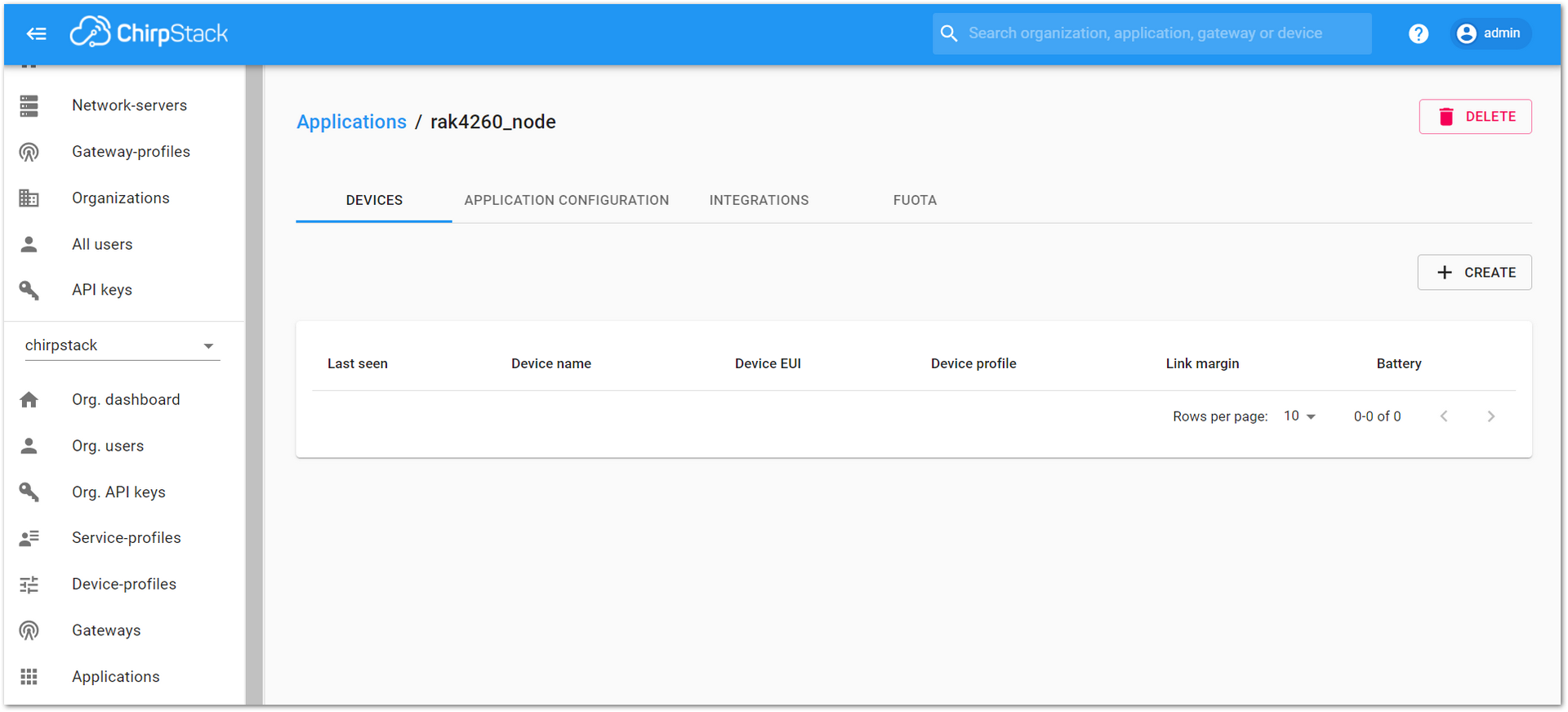This screenshot has height=712, width=1568.
Task: Click the Org. users person icon
Action: coord(29,446)
